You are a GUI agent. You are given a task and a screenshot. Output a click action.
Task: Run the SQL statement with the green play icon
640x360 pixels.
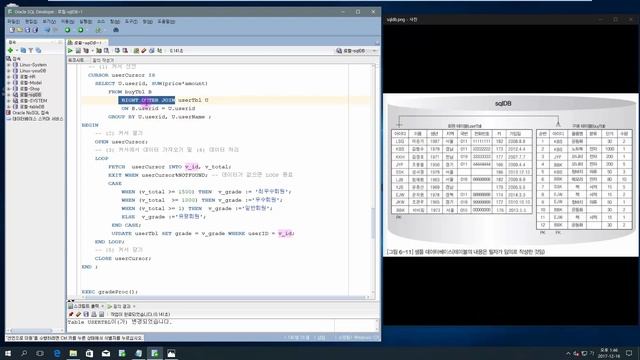(70, 51)
